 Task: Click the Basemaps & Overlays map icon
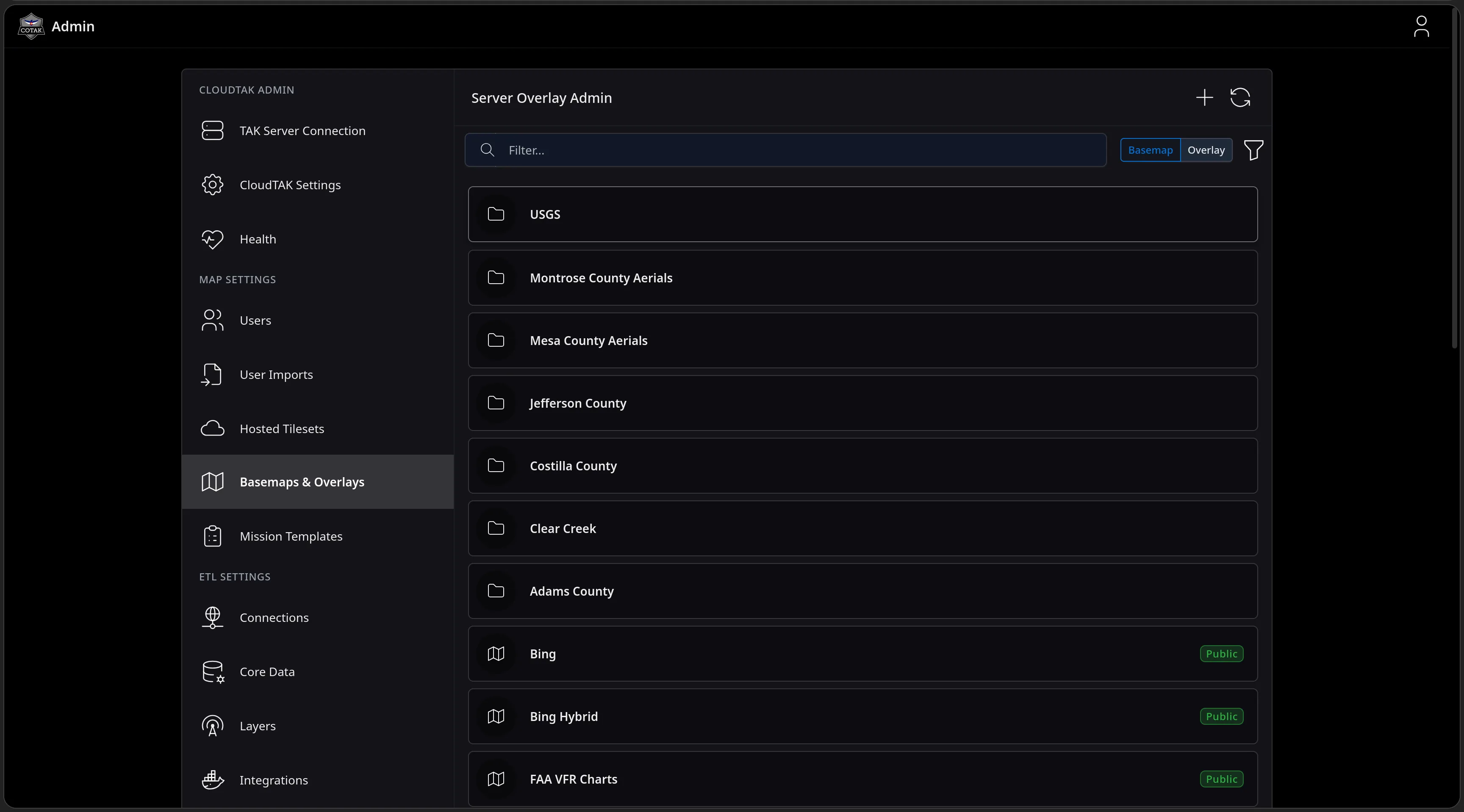point(213,481)
